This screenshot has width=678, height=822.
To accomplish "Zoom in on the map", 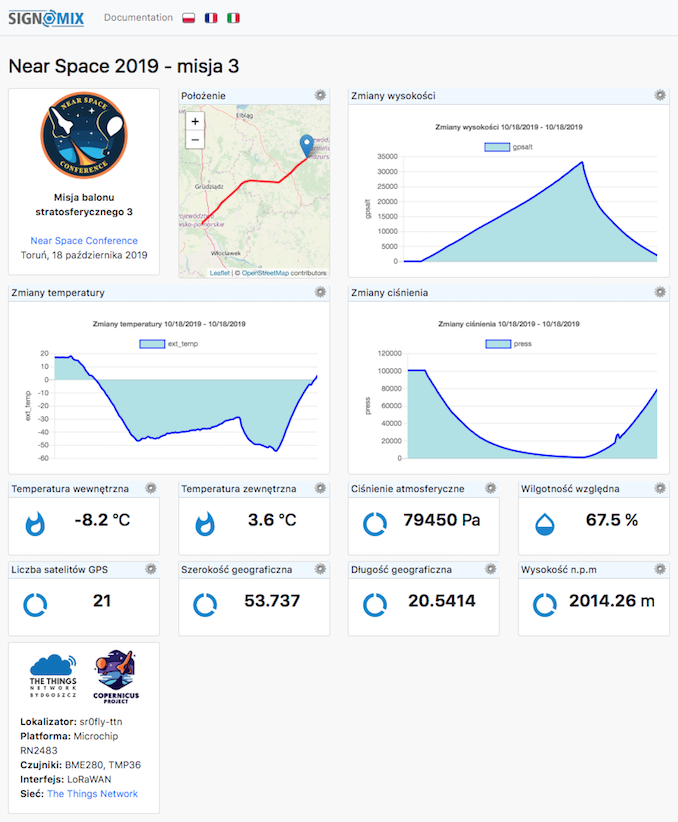I will click(x=195, y=121).
